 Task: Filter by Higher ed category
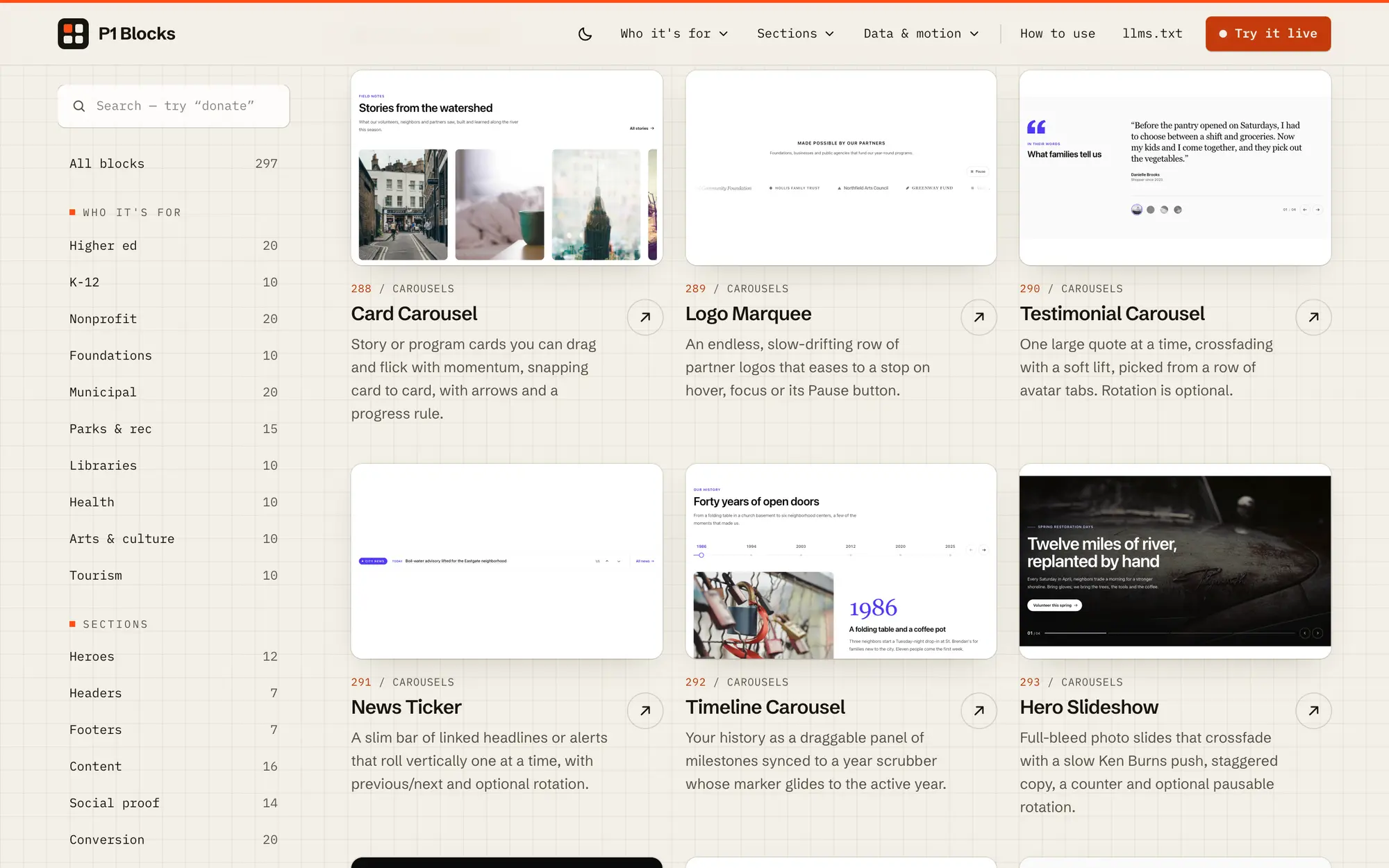pyautogui.click(x=174, y=246)
